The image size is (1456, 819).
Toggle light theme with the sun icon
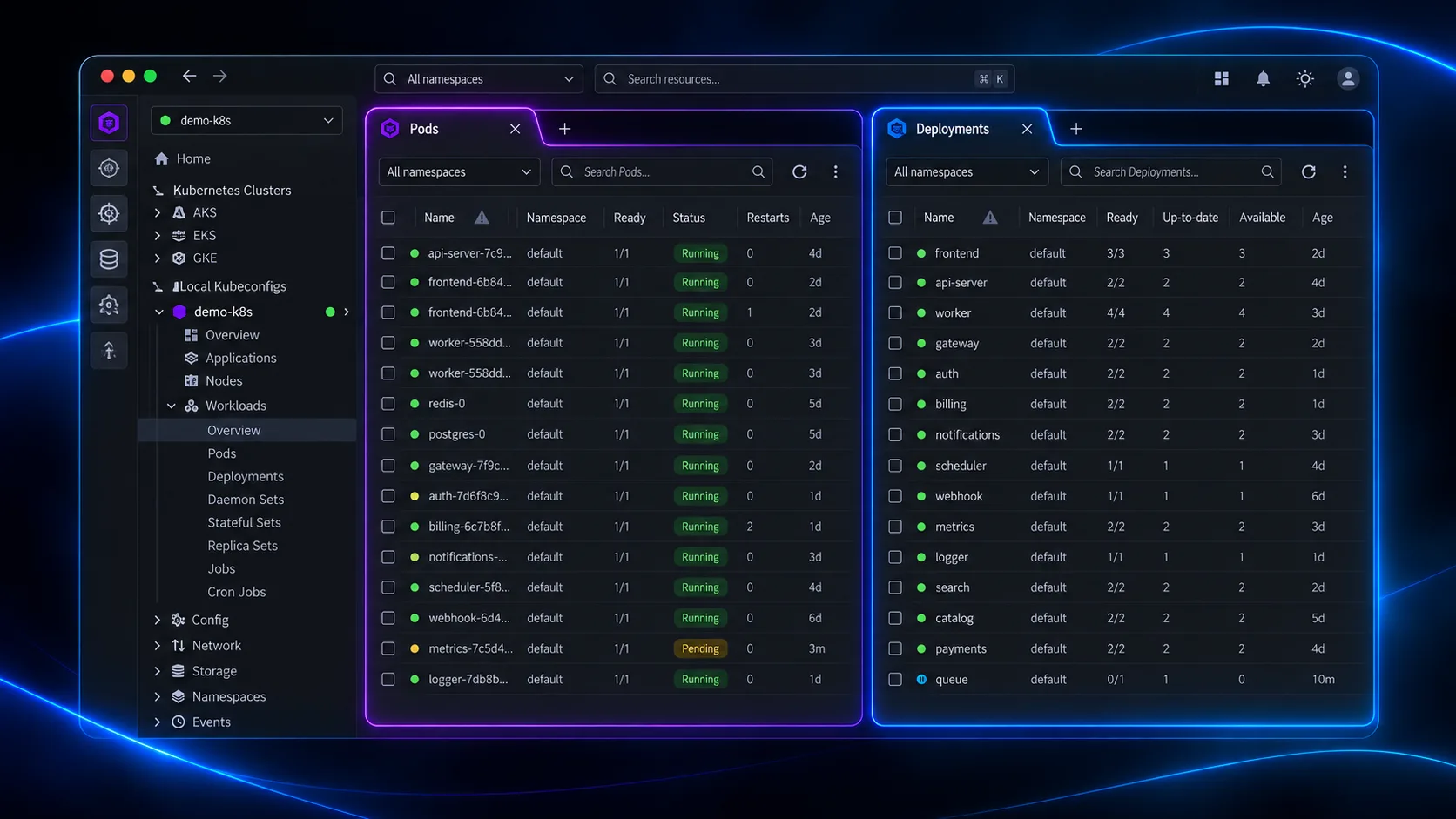point(1304,78)
